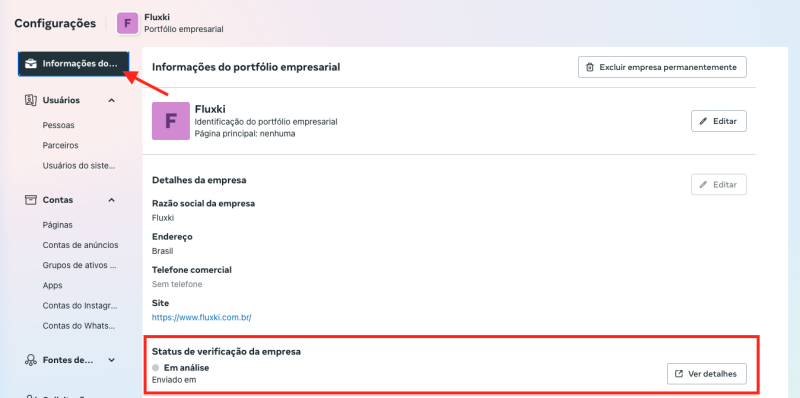
Task: Click the briefcase icon in Informações do... item
Action: point(31,64)
